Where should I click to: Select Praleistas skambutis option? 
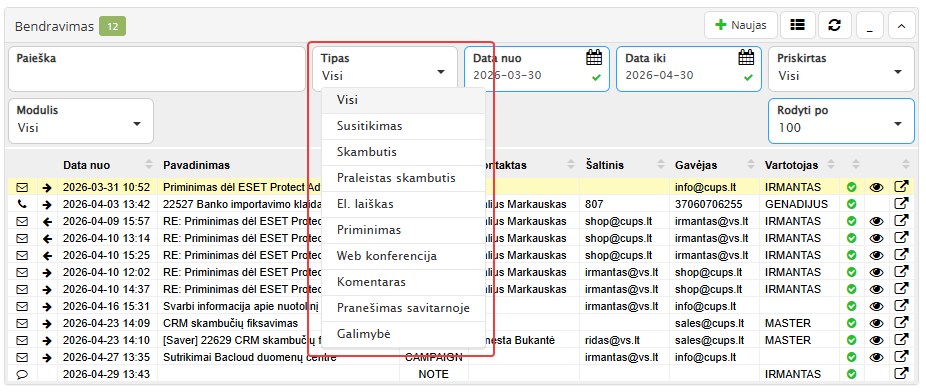click(403, 178)
